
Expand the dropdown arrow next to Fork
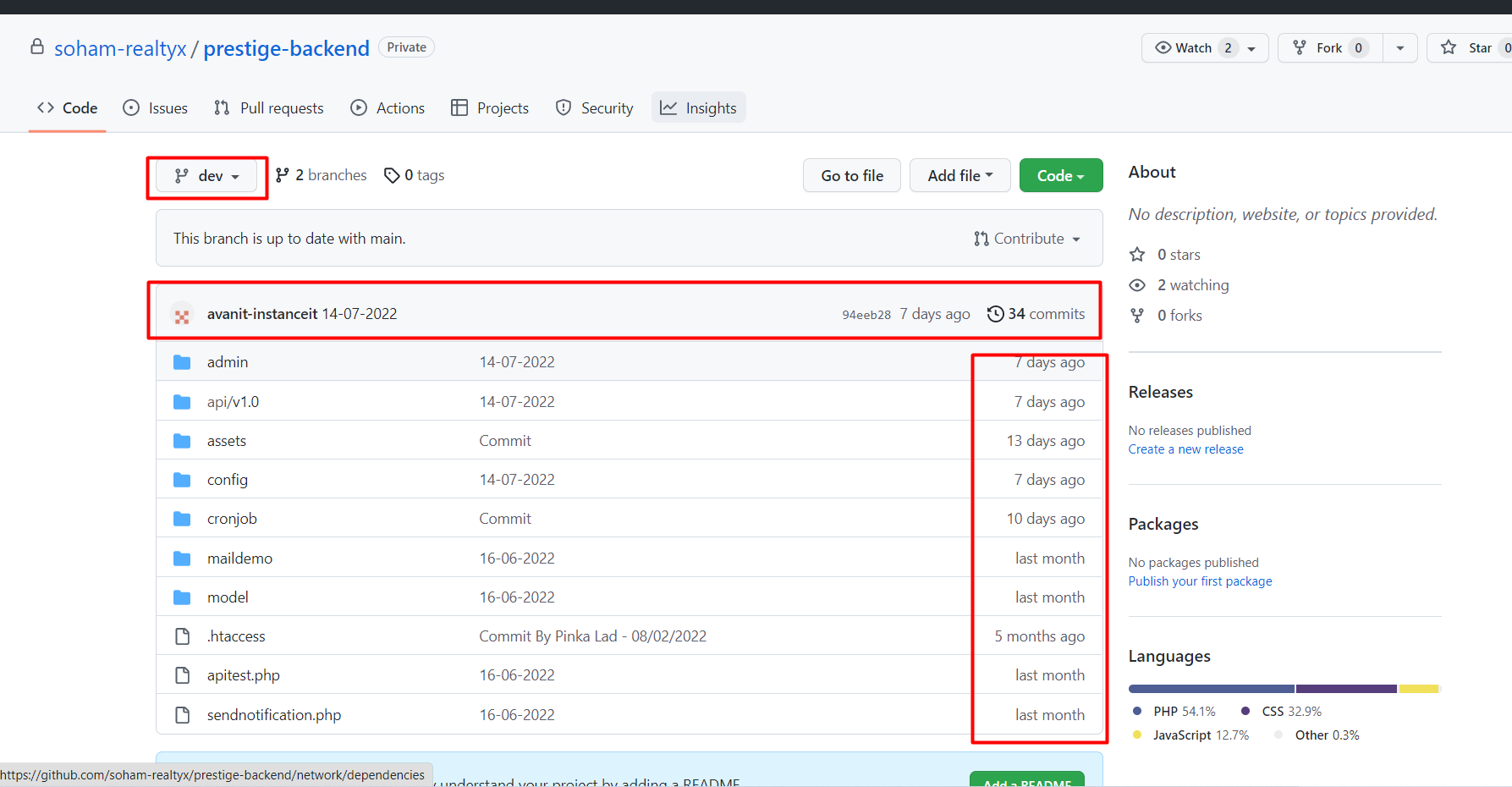pos(1400,48)
